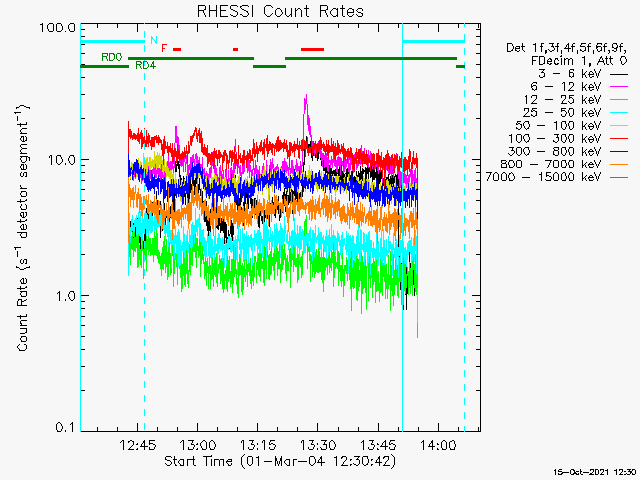Click the cyan "N" night marker label
Image resolution: width=640 pixels, height=480 pixels.
point(154,40)
